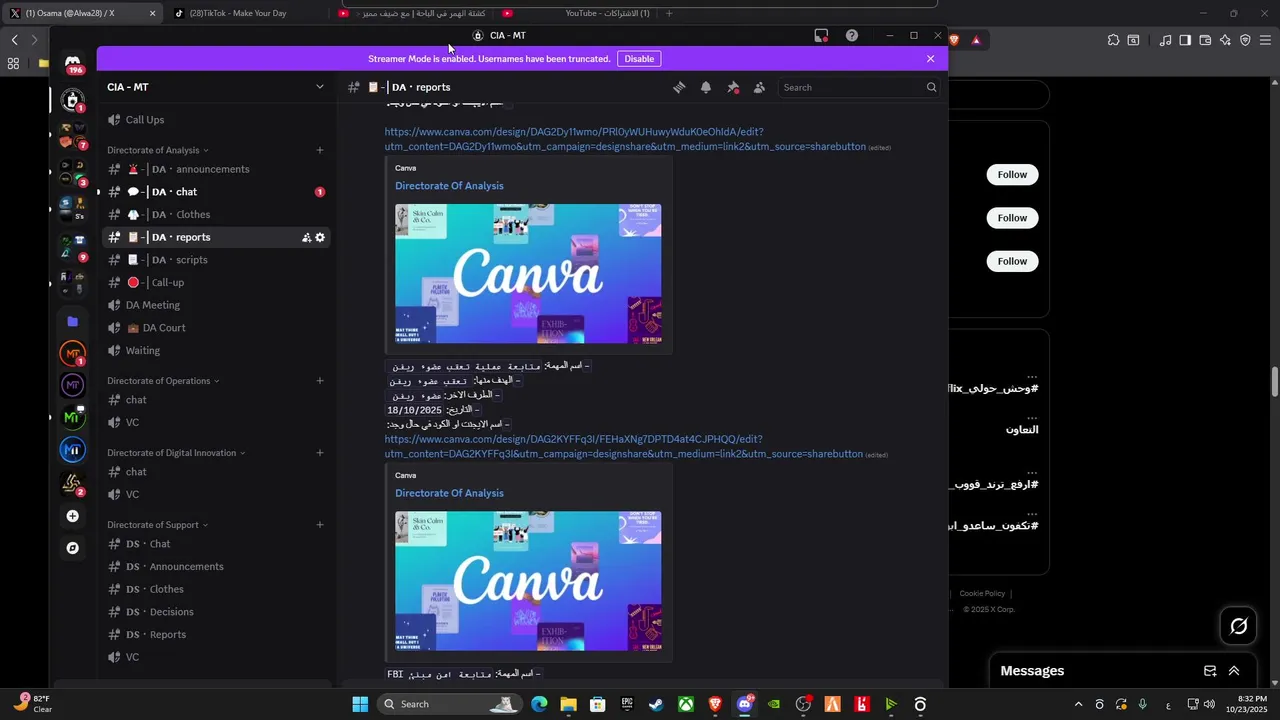
Task: Switch to YouTube subscriptions browser tab
Action: (579, 13)
